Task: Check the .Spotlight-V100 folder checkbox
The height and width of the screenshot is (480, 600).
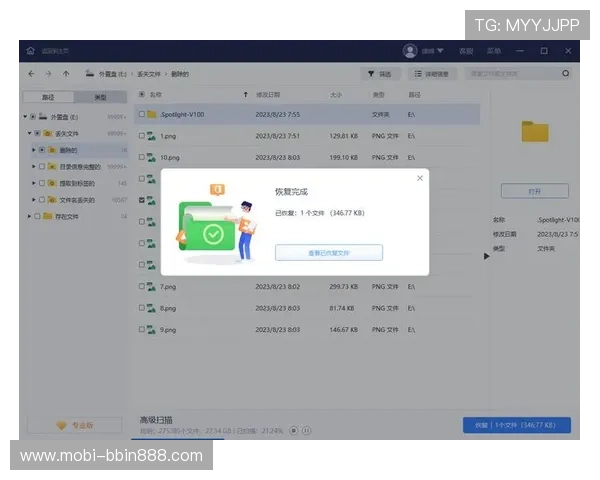Action: click(142, 114)
